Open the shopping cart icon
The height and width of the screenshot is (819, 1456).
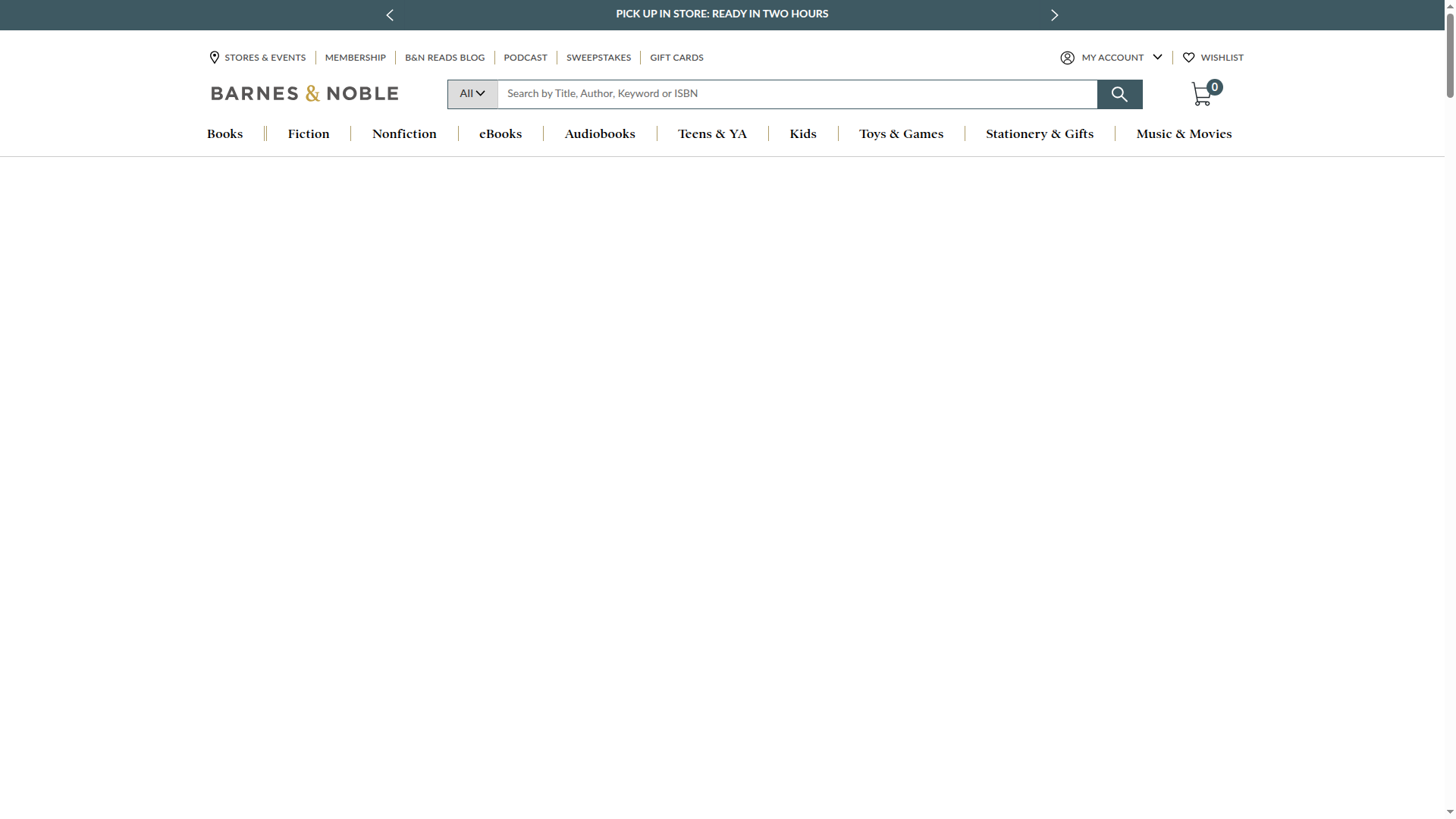pos(1202,94)
